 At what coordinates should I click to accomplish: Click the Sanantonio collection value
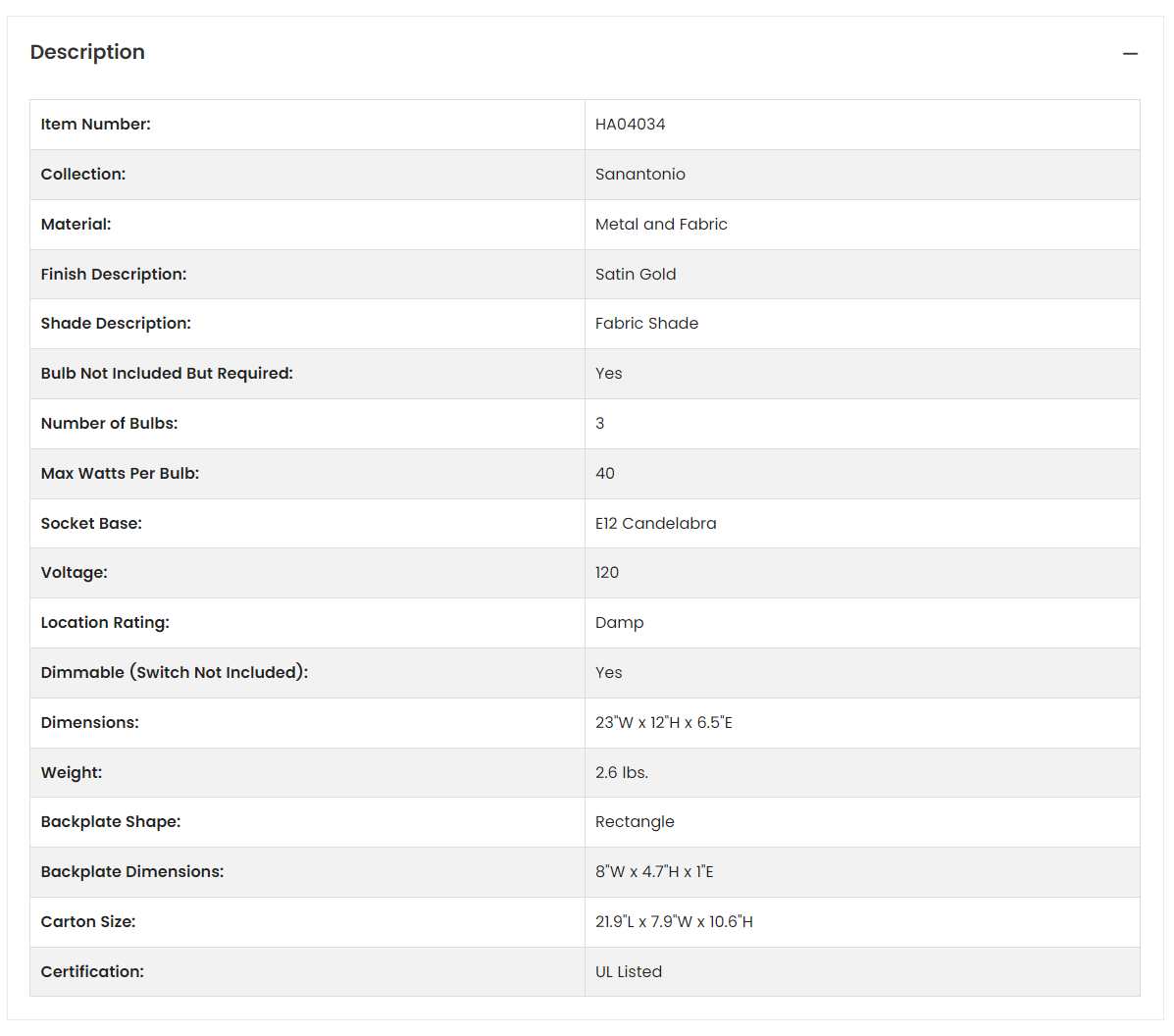tap(640, 175)
